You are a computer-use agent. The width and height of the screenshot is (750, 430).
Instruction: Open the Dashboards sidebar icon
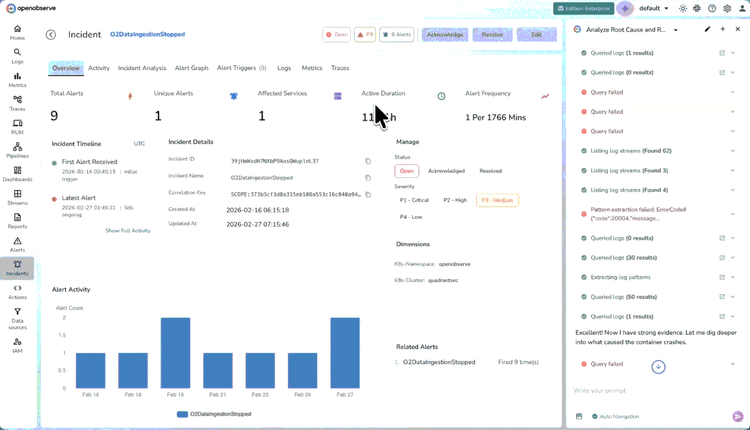(x=17, y=172)
